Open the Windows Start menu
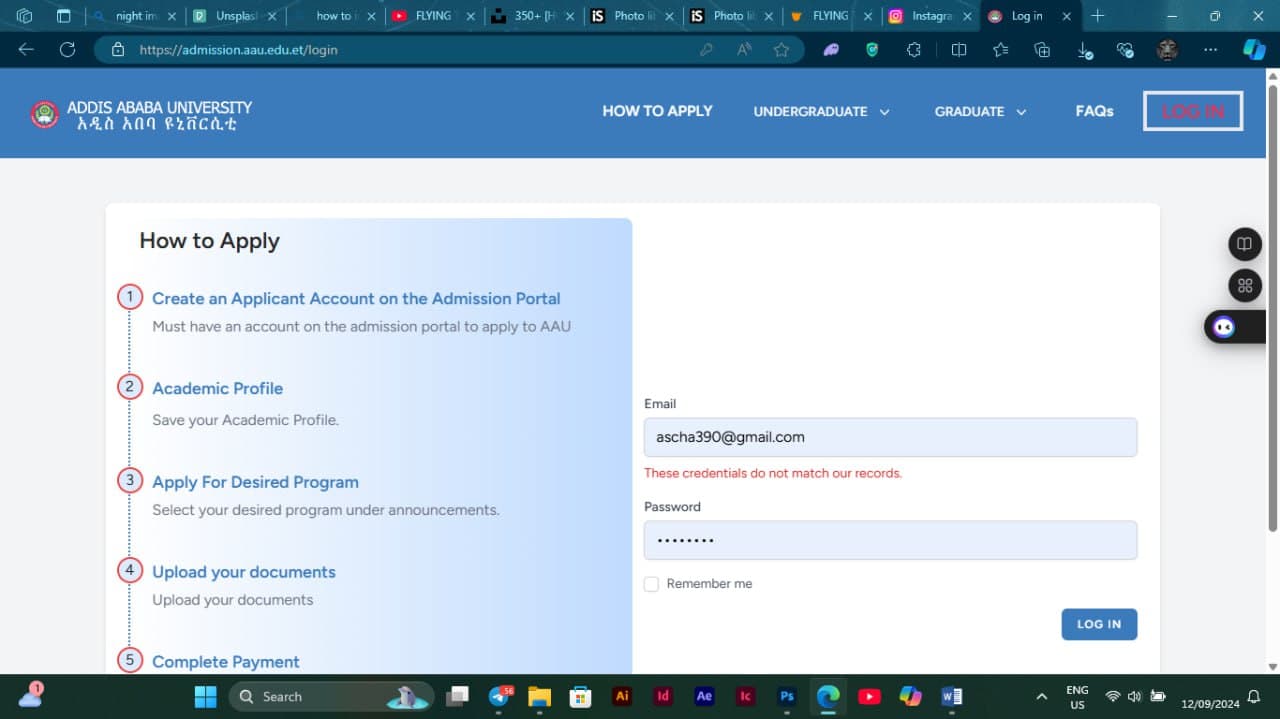 [x=205, y=696]
